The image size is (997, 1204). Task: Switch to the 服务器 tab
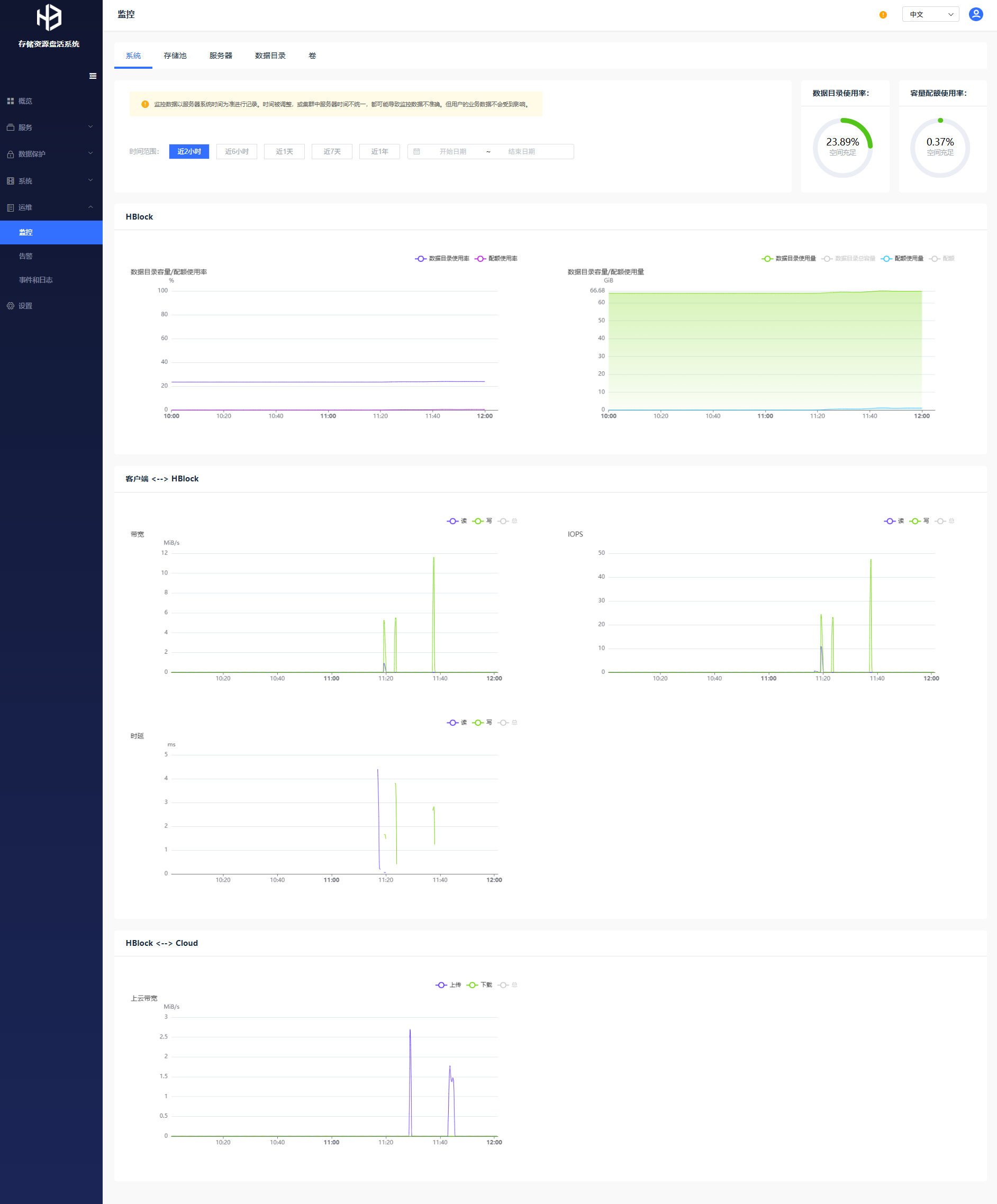pos(221,56)
